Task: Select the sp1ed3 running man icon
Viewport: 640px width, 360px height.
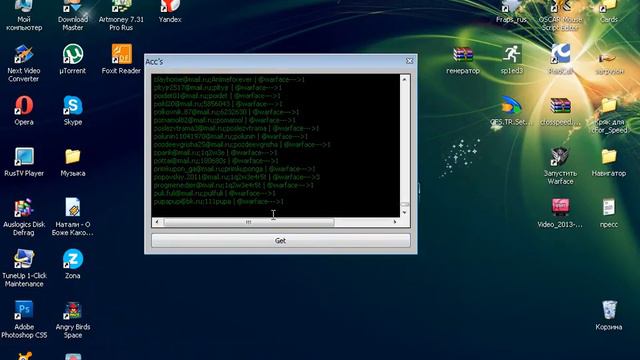Action: click(x=511, y=60)
